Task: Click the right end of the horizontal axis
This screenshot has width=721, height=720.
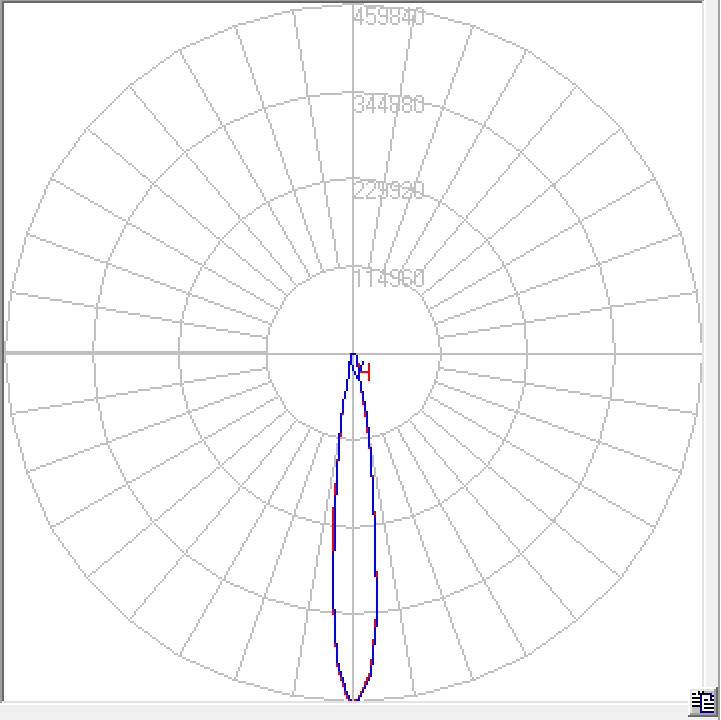Action: [x=699, y=353]
